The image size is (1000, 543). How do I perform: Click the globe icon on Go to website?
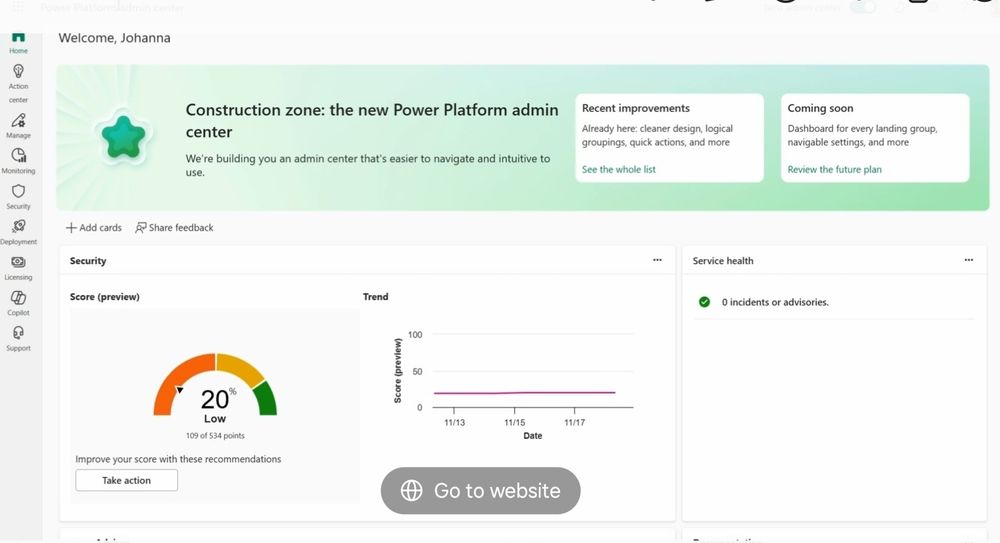(411, 490)
